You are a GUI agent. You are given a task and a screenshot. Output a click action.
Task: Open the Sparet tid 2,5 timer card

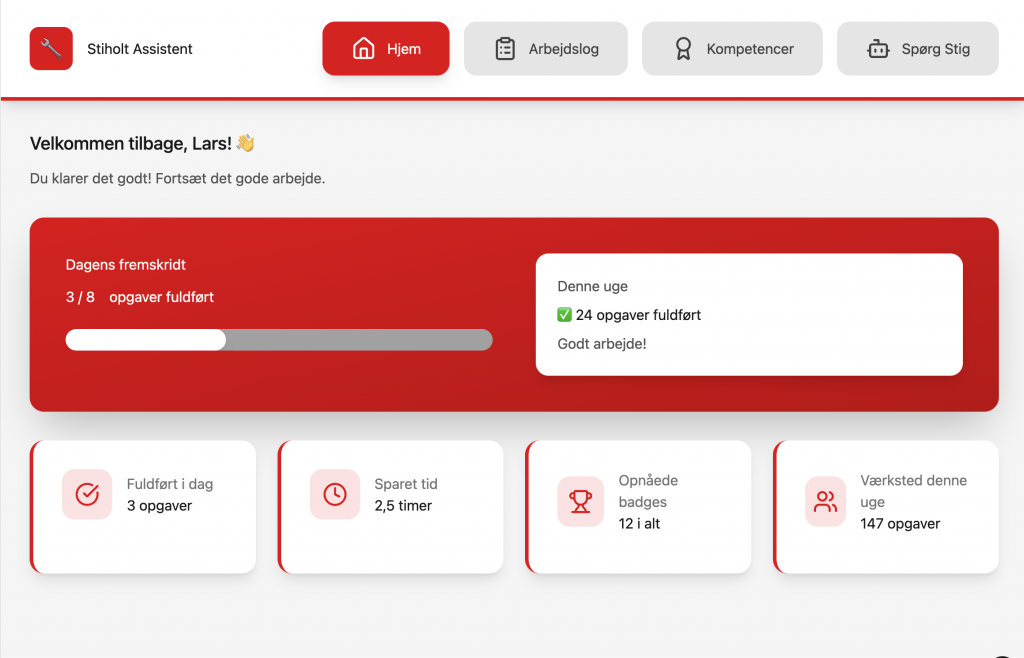[391, 507]
